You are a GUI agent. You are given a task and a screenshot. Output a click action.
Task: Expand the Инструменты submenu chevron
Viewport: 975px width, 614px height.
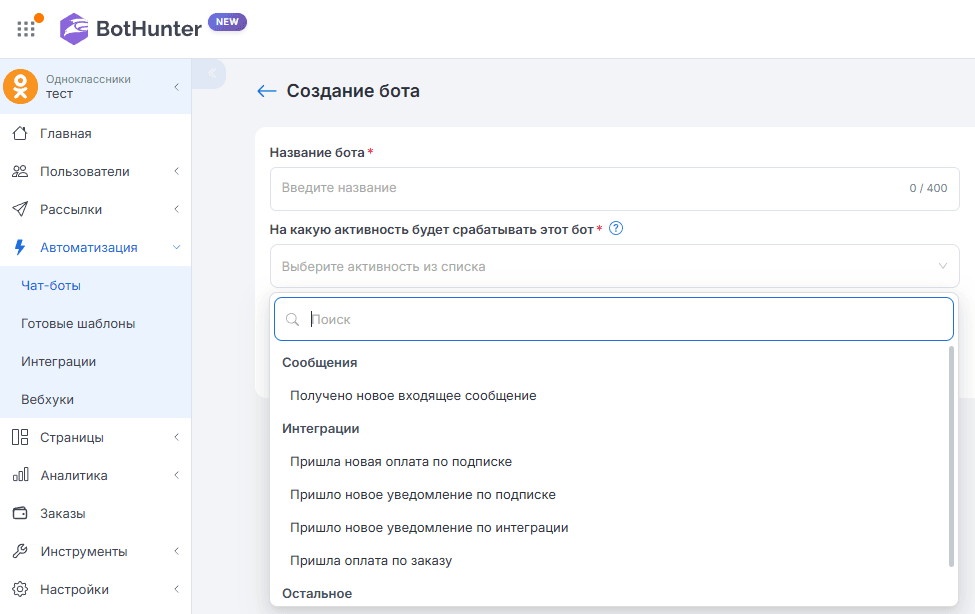(x=177, y=551)
